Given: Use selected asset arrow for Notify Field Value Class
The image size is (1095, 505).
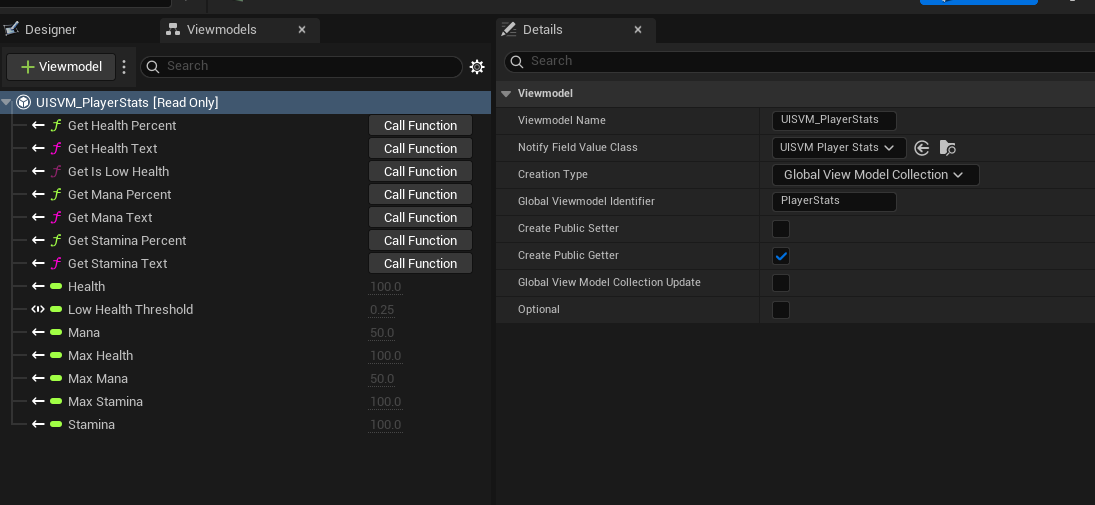Looking at the screenshot, I should [922, 147].
